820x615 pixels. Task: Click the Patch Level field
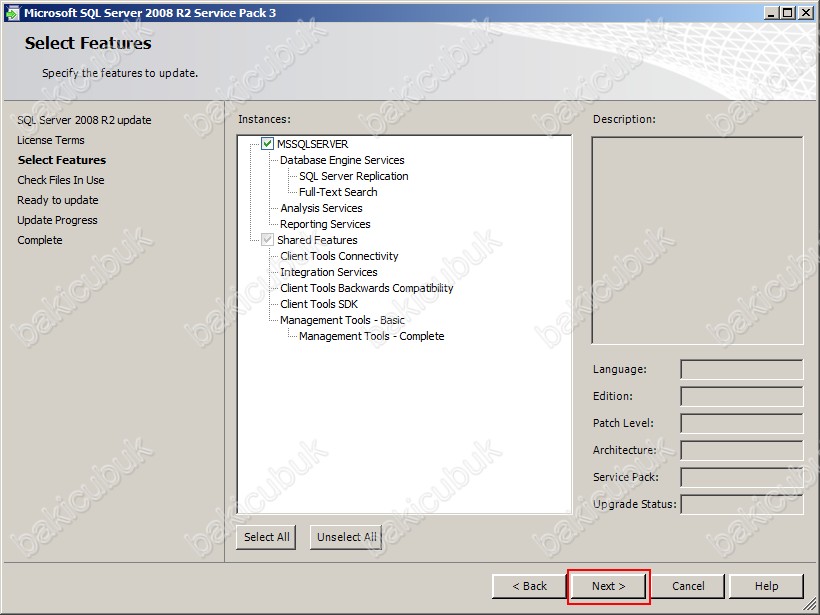click(742, 423)
